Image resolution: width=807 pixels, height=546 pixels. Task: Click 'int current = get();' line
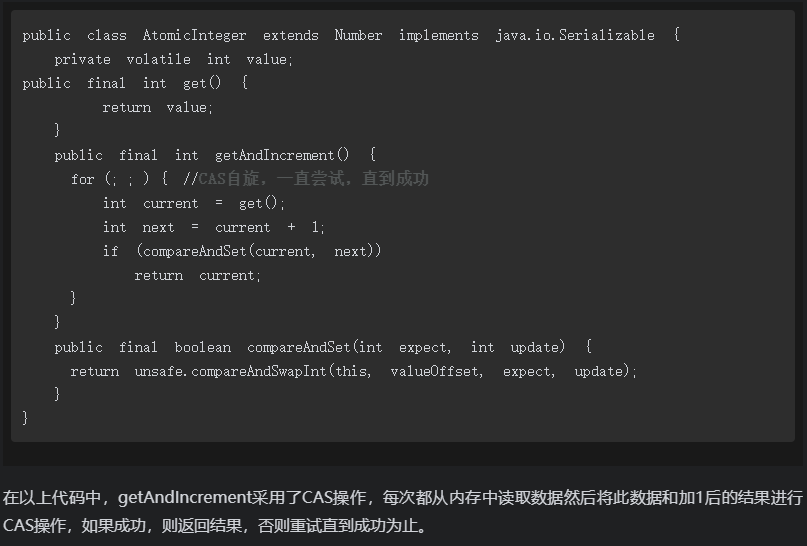pos(194,203)
